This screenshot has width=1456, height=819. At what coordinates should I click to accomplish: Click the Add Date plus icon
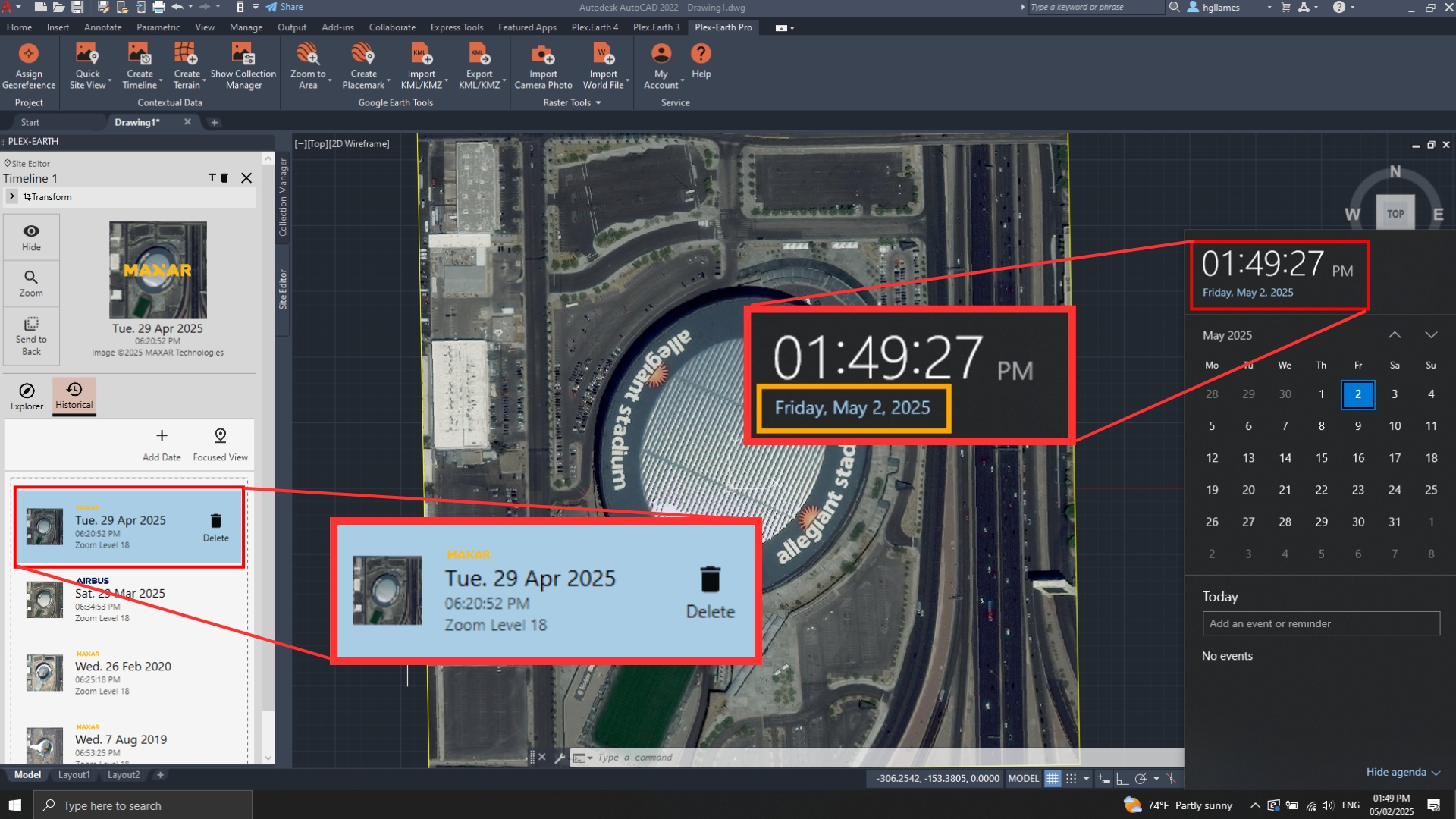pyautogui.click(x=162, y=435)
